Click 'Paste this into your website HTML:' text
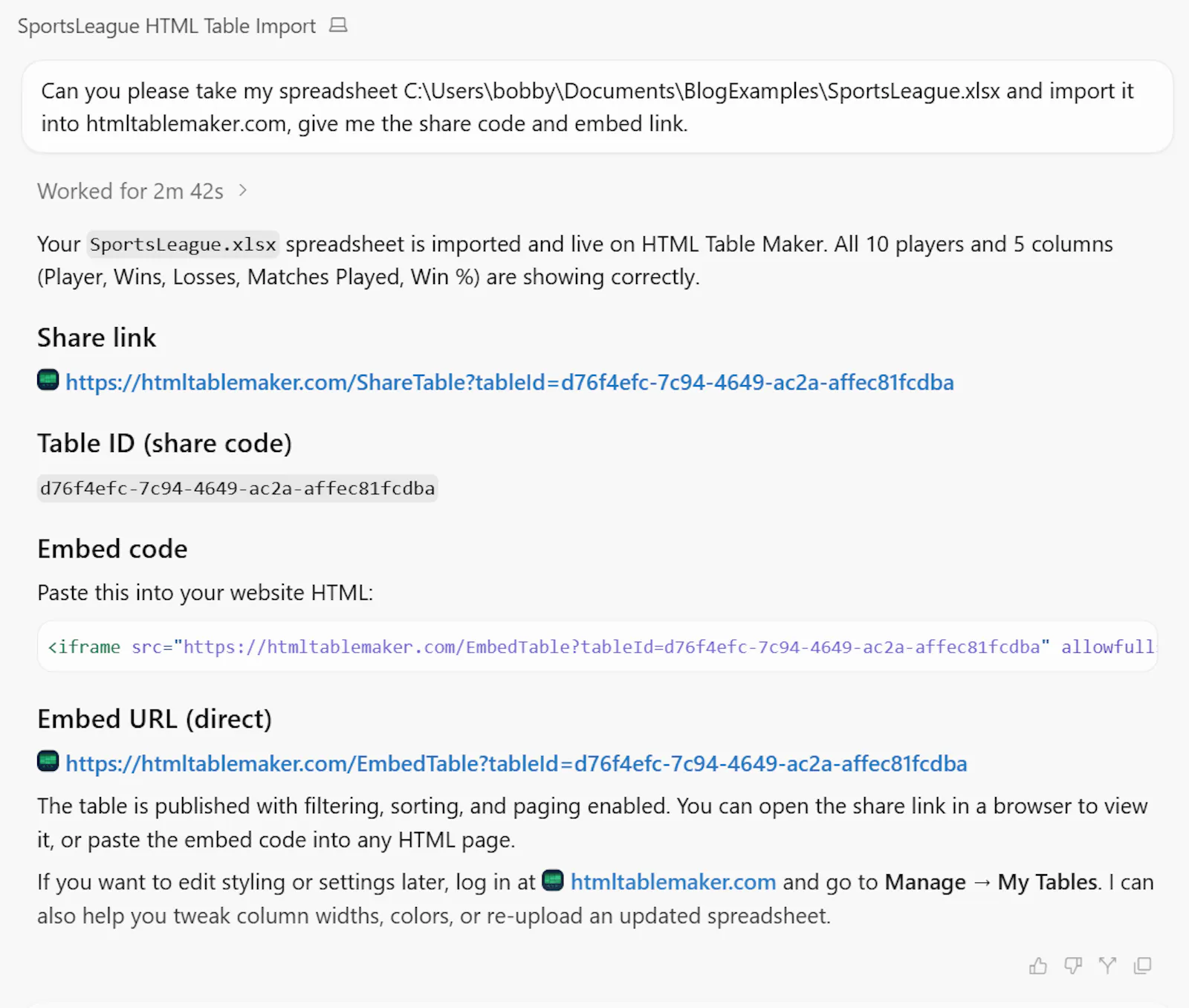 [x=205, y=592]
